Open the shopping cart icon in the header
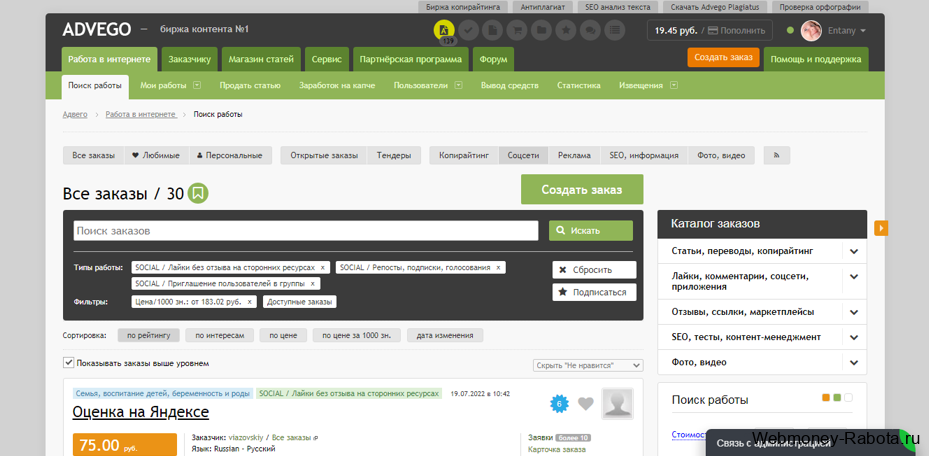Screen dimensions: 929x456 coord(517,30)
